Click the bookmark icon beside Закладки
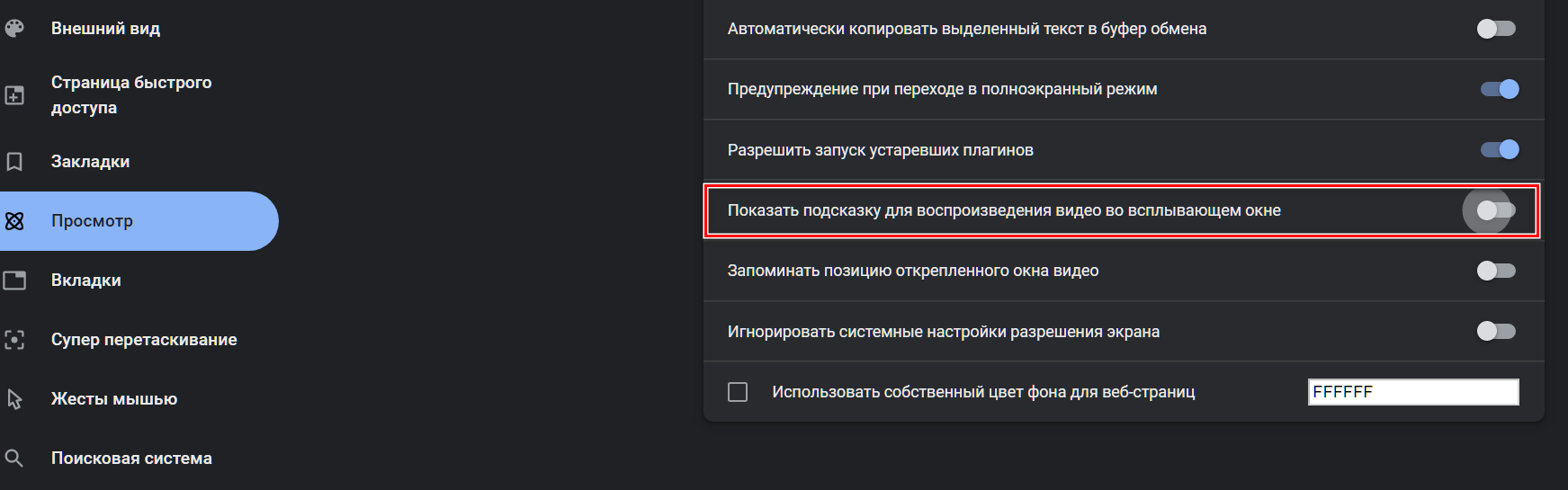Screen dimensions: 1568x490 13,162
